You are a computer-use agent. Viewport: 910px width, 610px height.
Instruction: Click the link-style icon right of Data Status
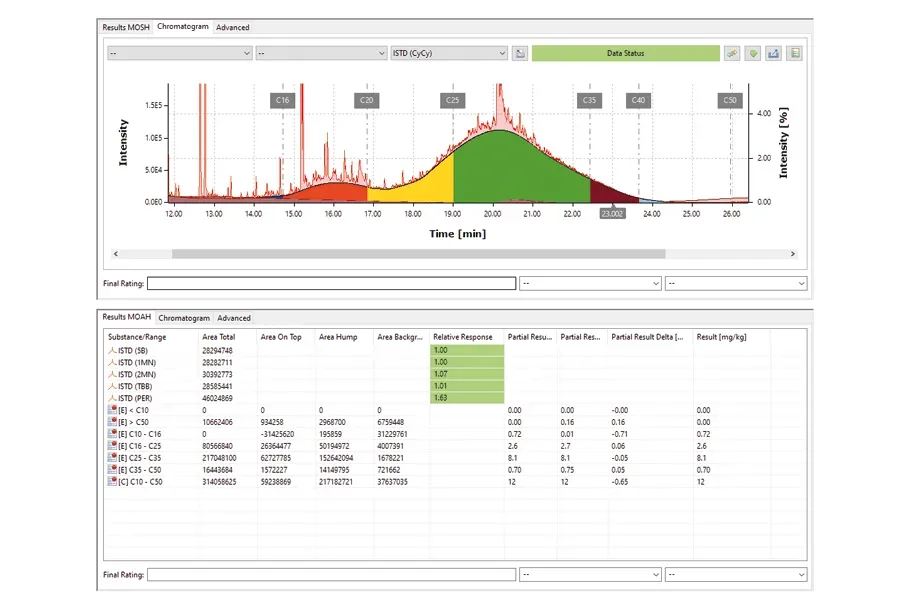click(732, 53)
